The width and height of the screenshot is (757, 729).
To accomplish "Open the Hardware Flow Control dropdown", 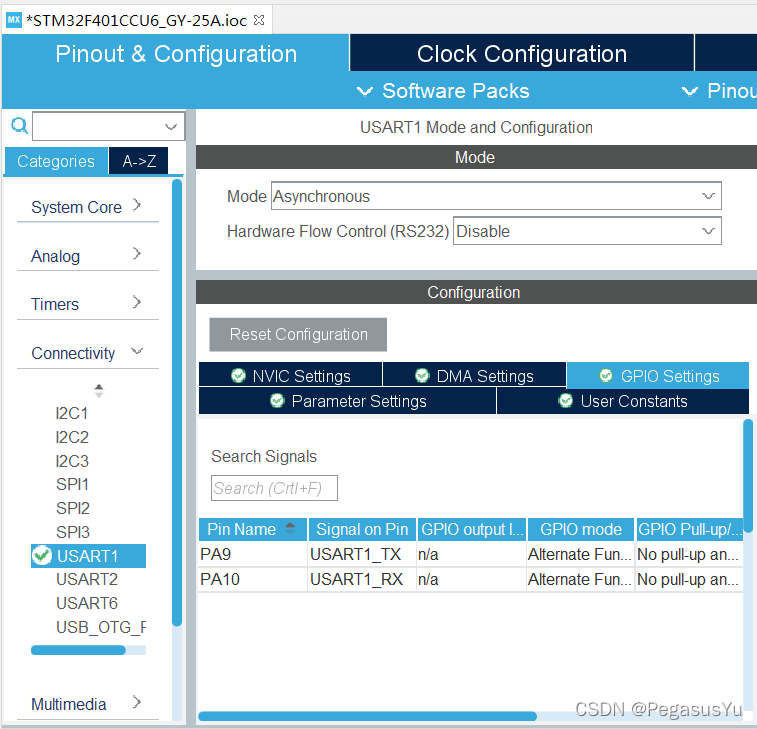I will point(587,231).
